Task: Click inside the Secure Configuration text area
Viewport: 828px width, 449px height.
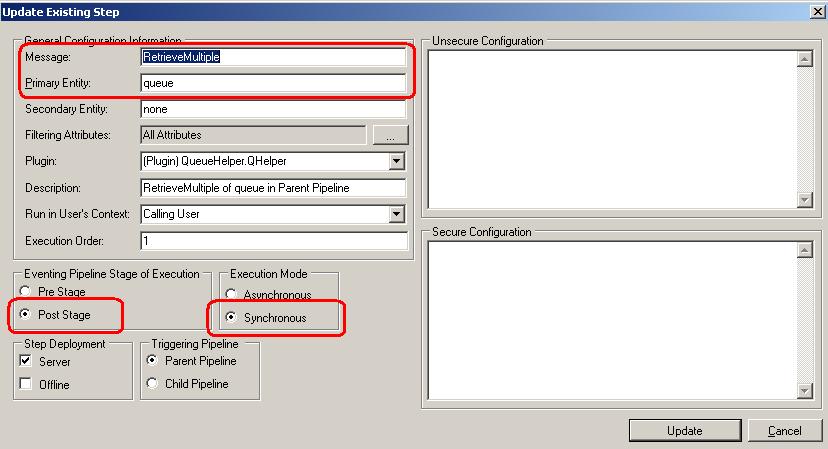Action: 613,320
